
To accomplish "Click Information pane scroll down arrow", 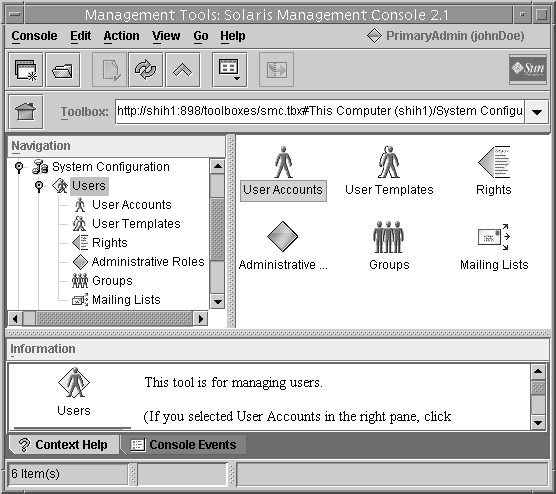I will pos(538,422).
